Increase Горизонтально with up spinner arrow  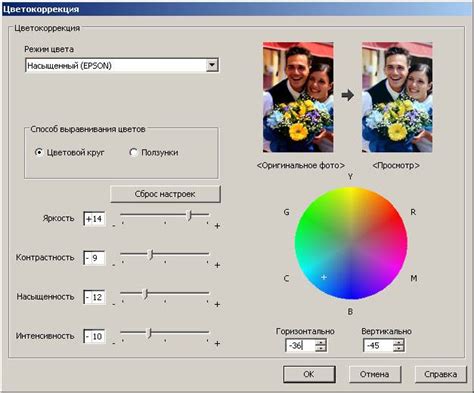point(321,342)
